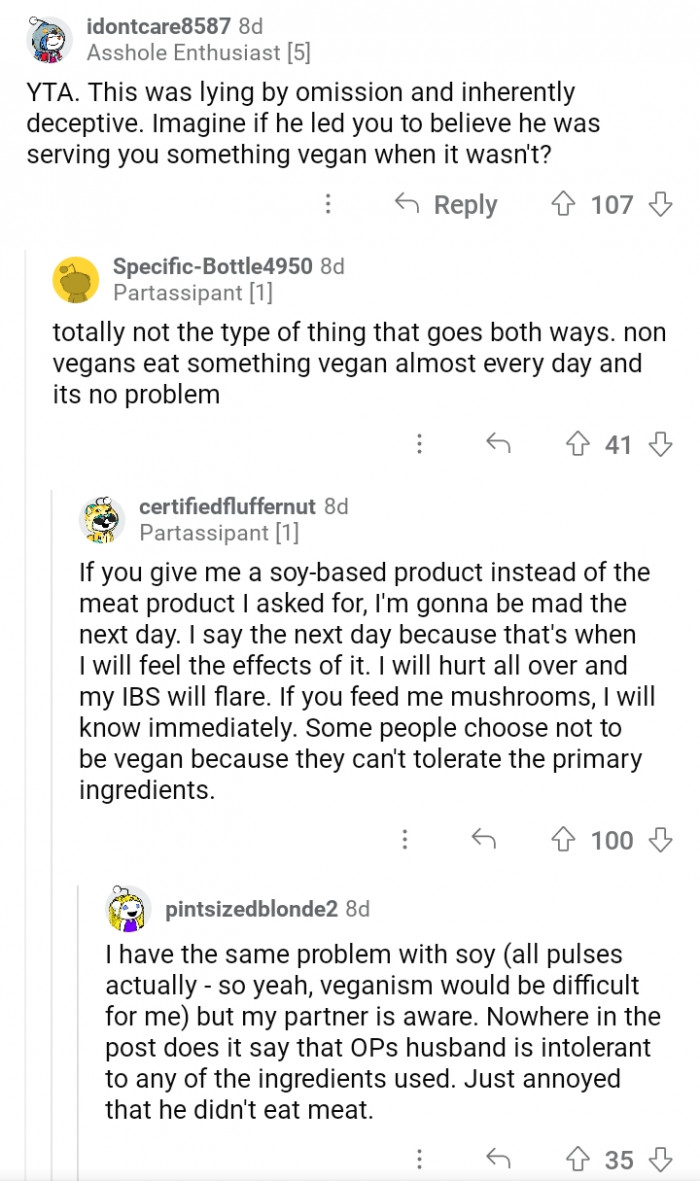Downvote the comment with 107 points
Image resolution: width=700 pixels, height=1181 pixels.
click(x=660, y=205)
